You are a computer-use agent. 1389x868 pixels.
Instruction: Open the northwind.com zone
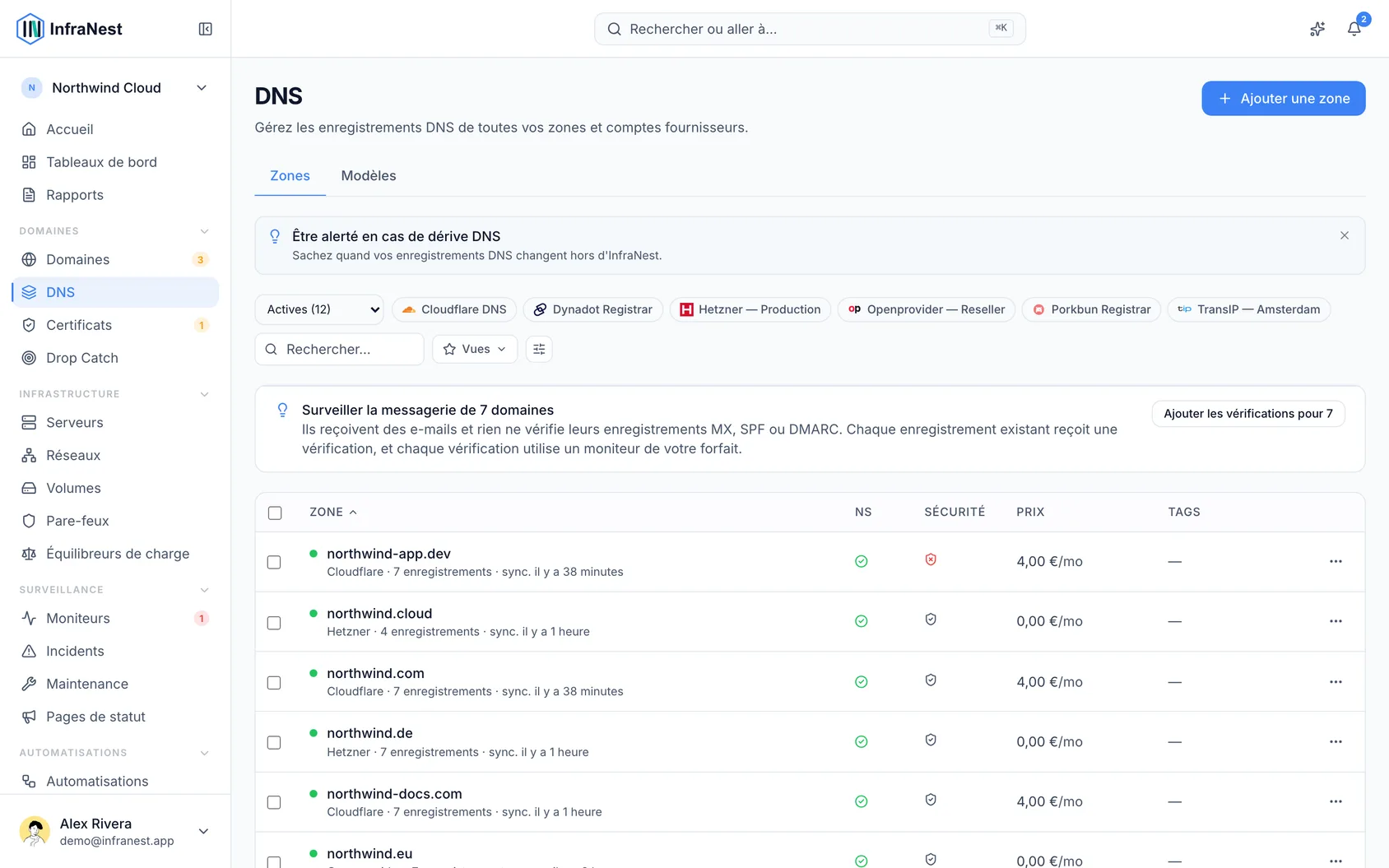point(375,673)
